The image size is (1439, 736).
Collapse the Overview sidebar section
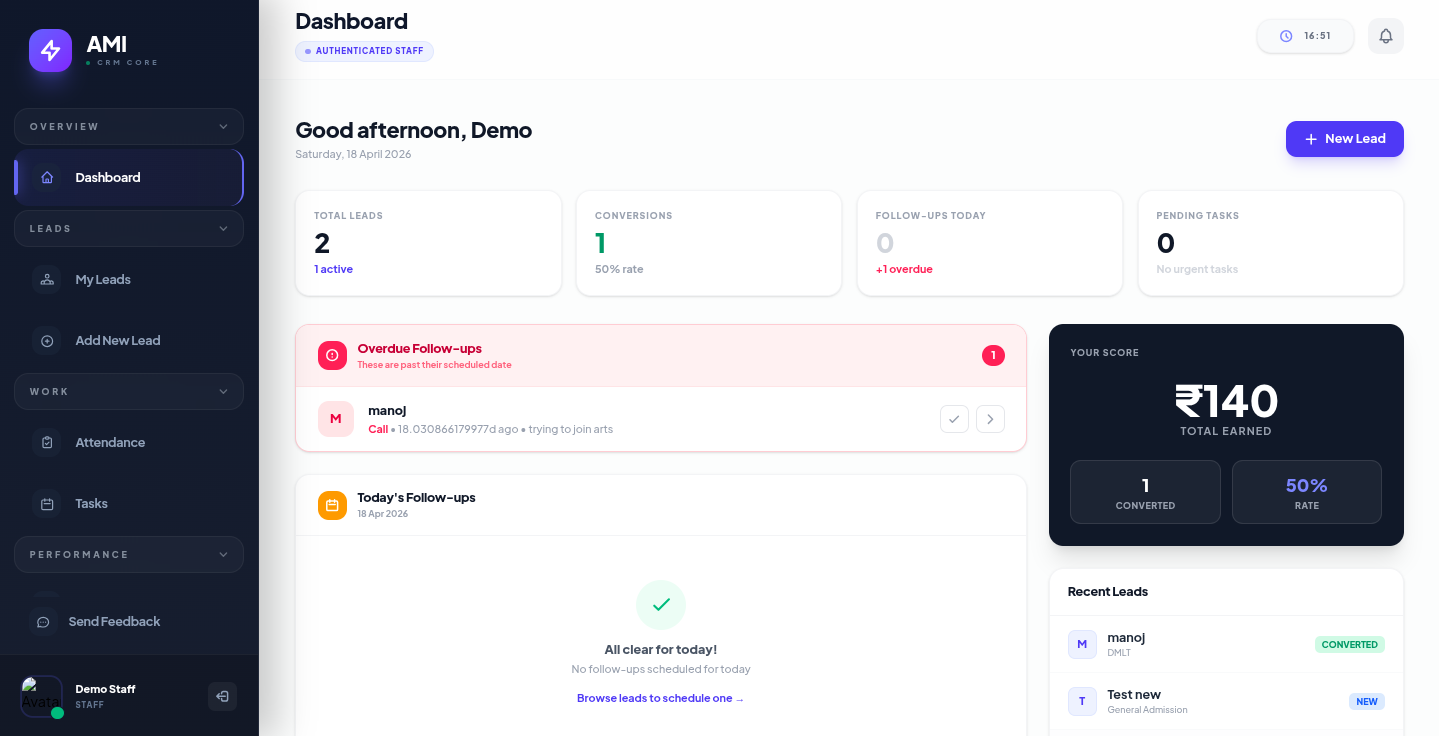pyautogui.click(x=129, y=127)
